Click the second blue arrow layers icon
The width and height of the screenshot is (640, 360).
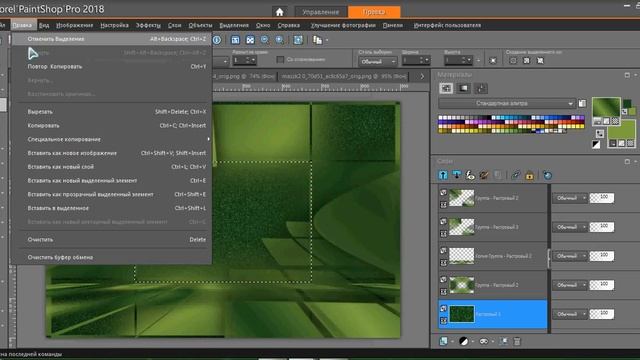(456, 175)
